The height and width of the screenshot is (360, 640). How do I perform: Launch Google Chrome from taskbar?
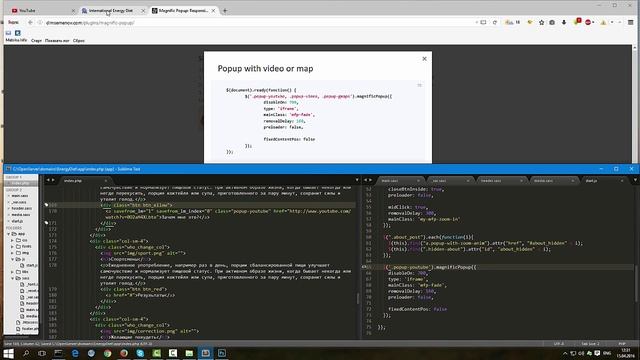108,353
